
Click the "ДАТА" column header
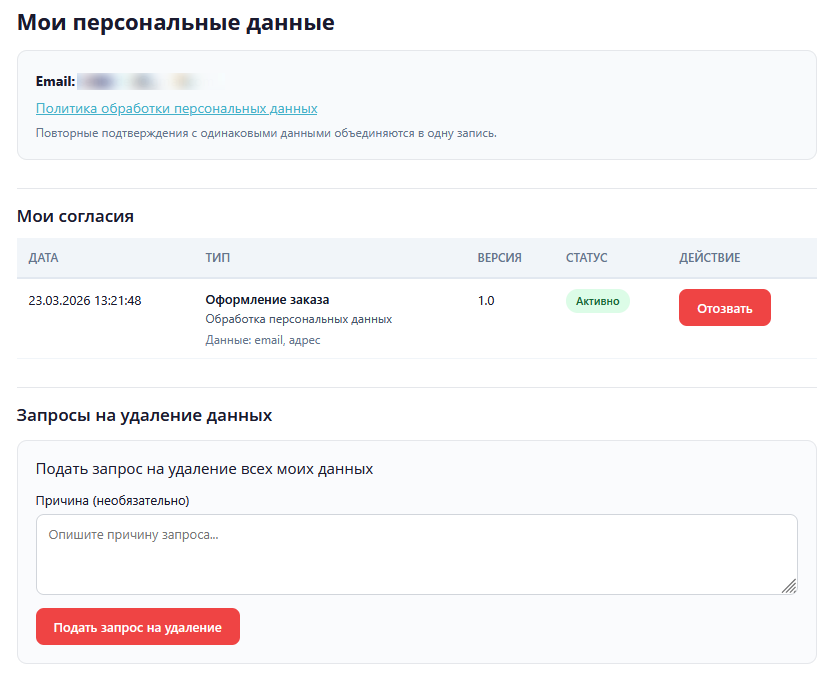[x=44, y=257]
